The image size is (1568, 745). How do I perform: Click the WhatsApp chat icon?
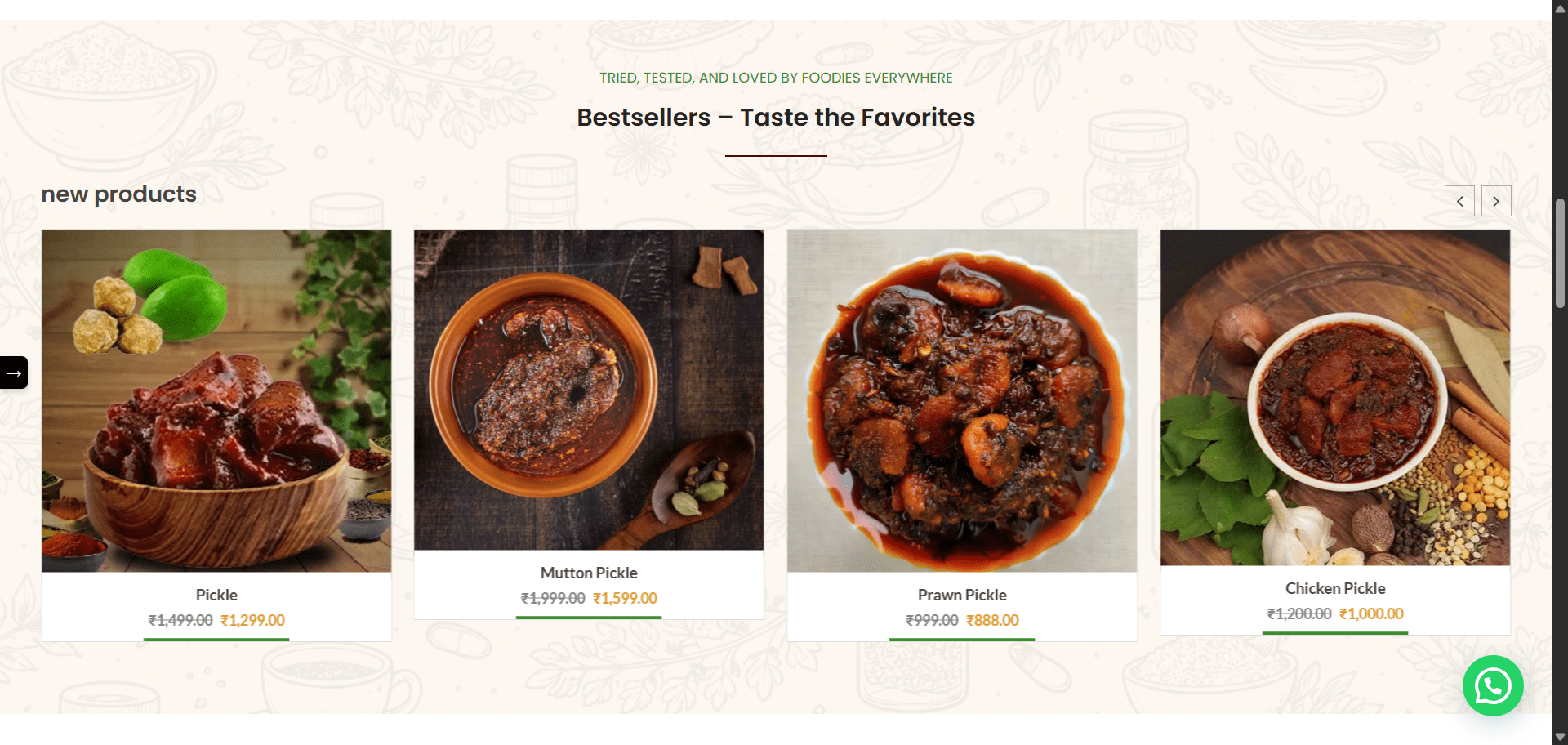click(1492, 686)
